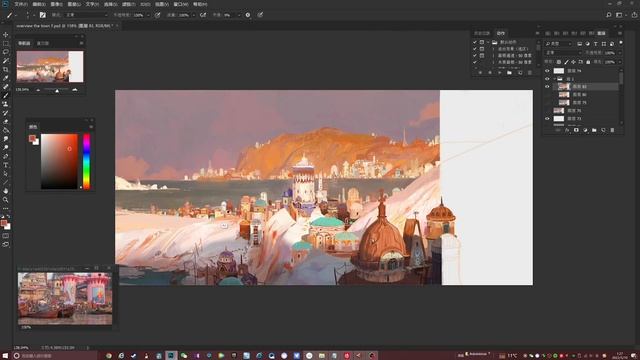Open the brush opacity slider arrow in options bar

(x=148, y=15)
